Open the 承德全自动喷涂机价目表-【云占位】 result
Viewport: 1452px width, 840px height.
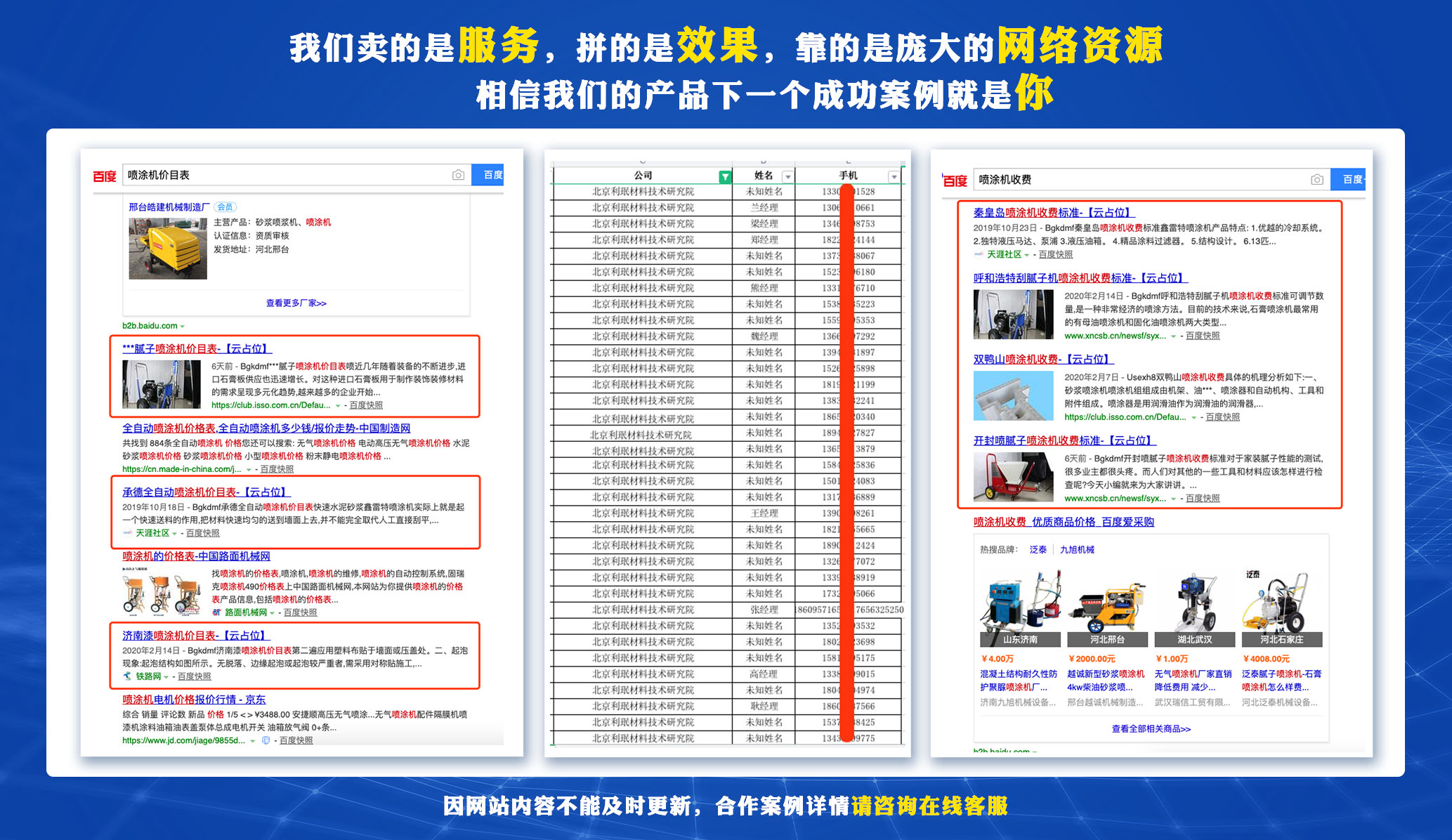click(x=207, y=492)
